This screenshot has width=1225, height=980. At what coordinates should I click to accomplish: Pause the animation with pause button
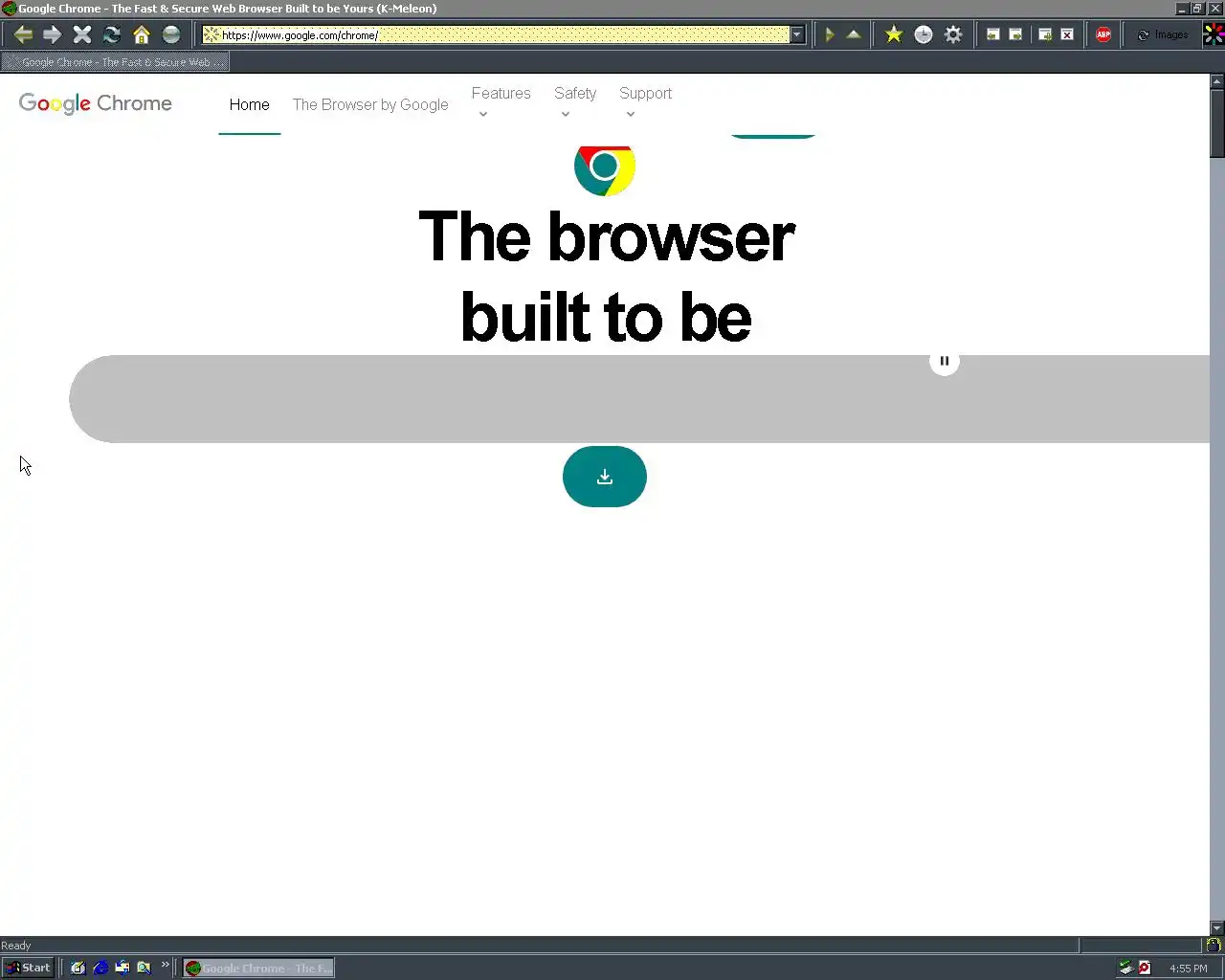(x=945, y=361)
